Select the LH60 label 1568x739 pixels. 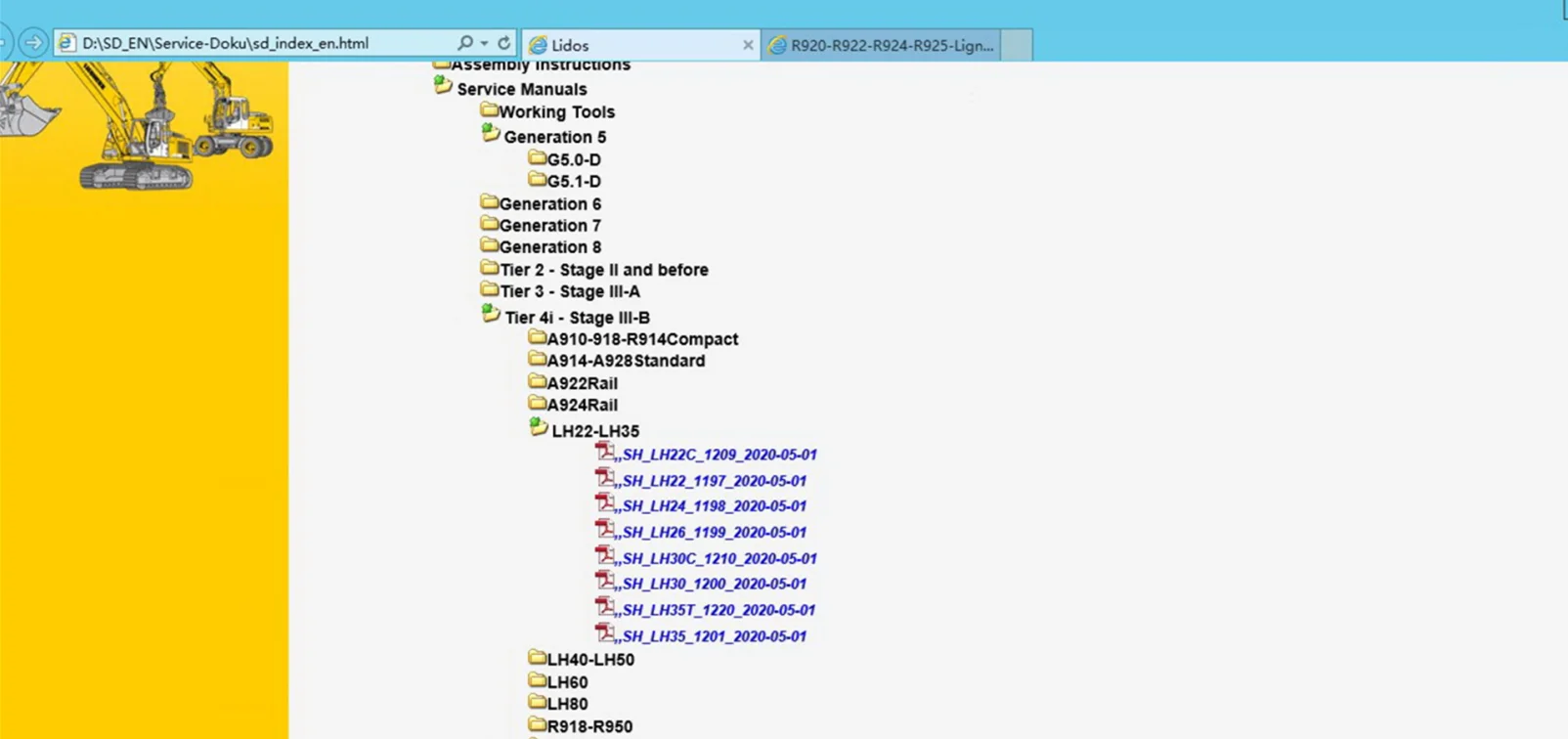click(x=567, y=682)
